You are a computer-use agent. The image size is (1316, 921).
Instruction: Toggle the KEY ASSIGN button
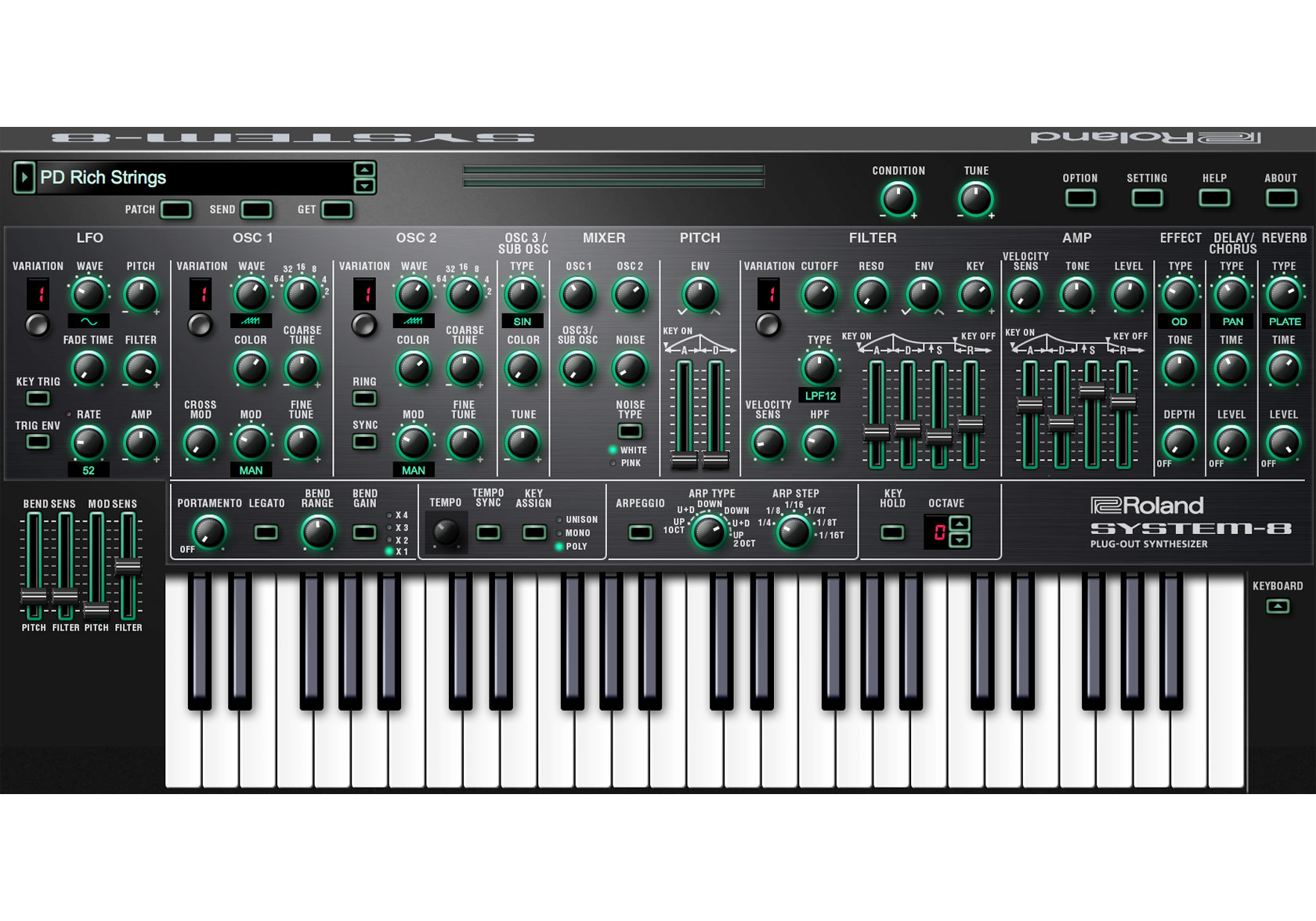point(534,533)
